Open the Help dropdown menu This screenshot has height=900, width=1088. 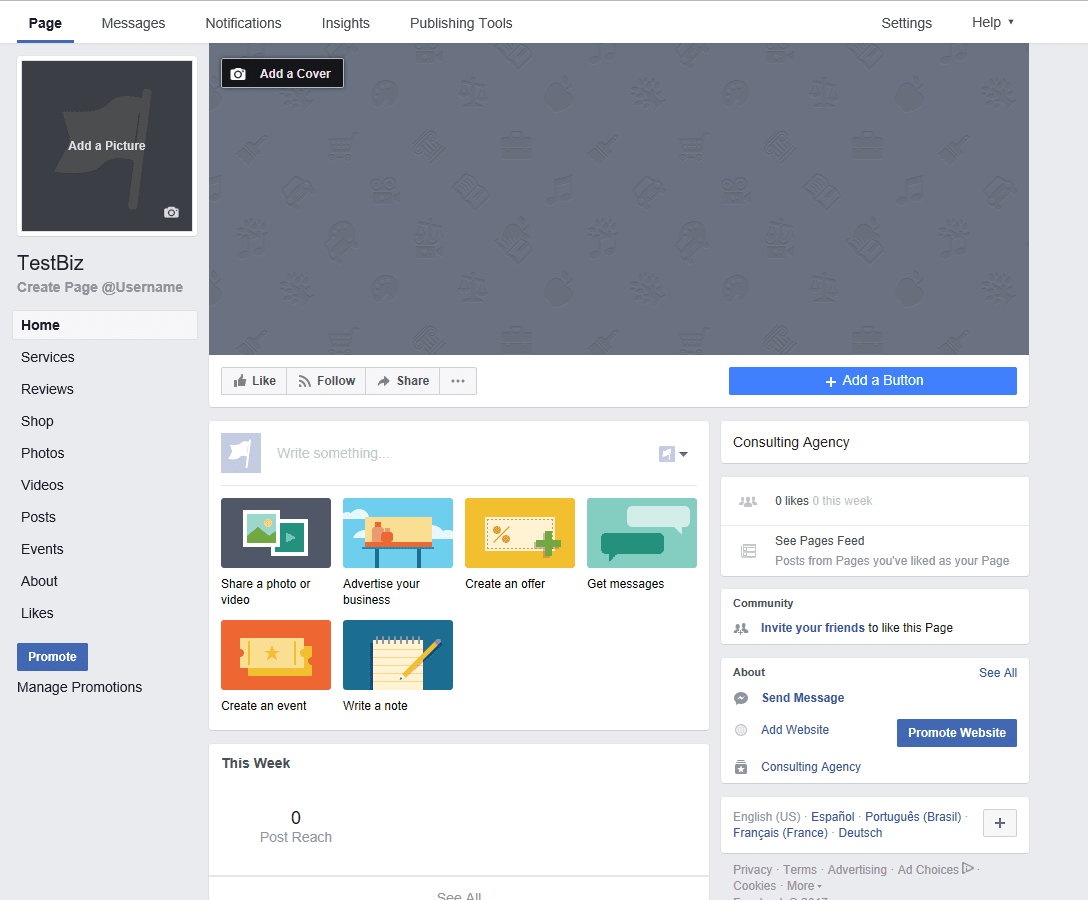tap(992, 22)
